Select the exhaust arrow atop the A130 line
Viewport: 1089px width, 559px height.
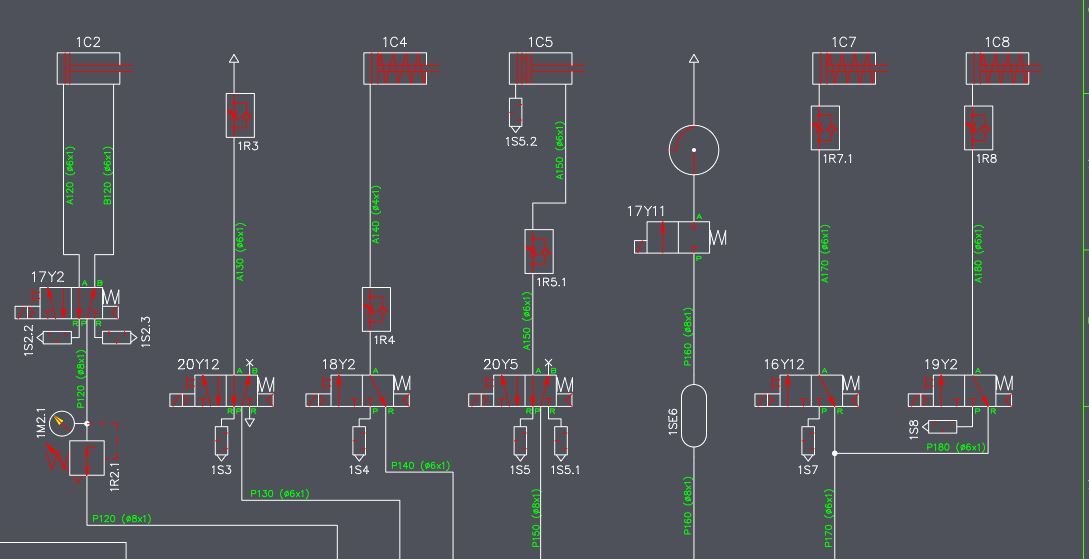234,59
